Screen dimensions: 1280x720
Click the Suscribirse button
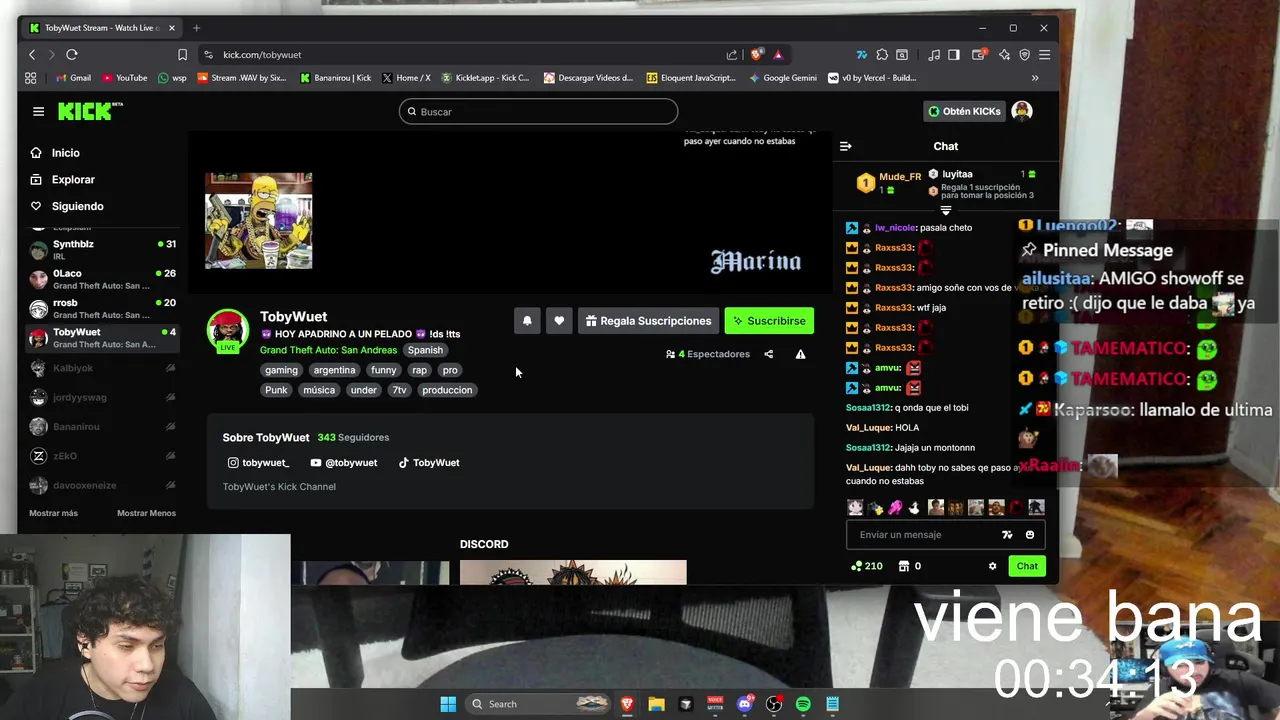[x=769, y=321]
